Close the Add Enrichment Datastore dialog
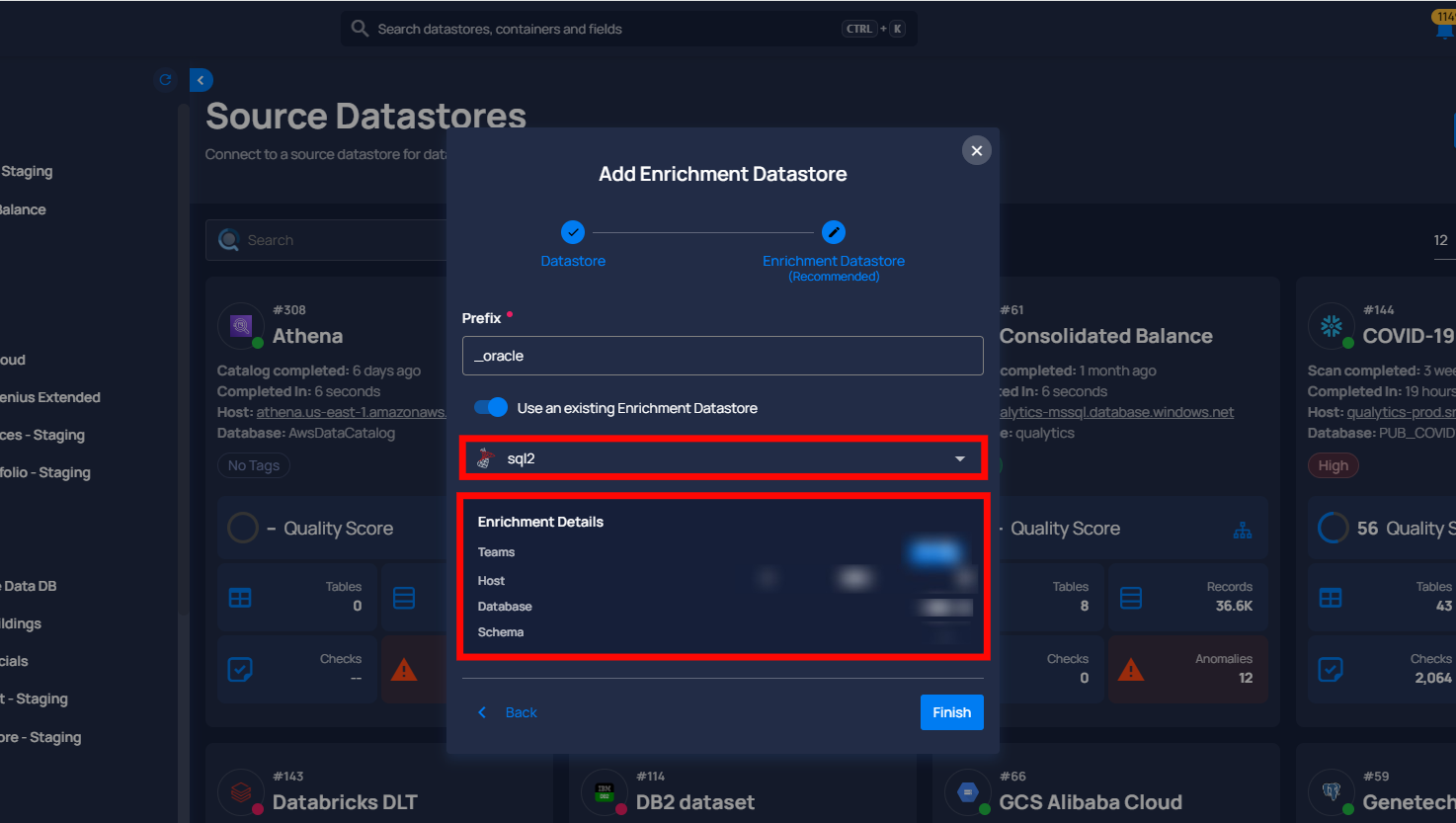The image size is (1456, 823). coord(976,150)
